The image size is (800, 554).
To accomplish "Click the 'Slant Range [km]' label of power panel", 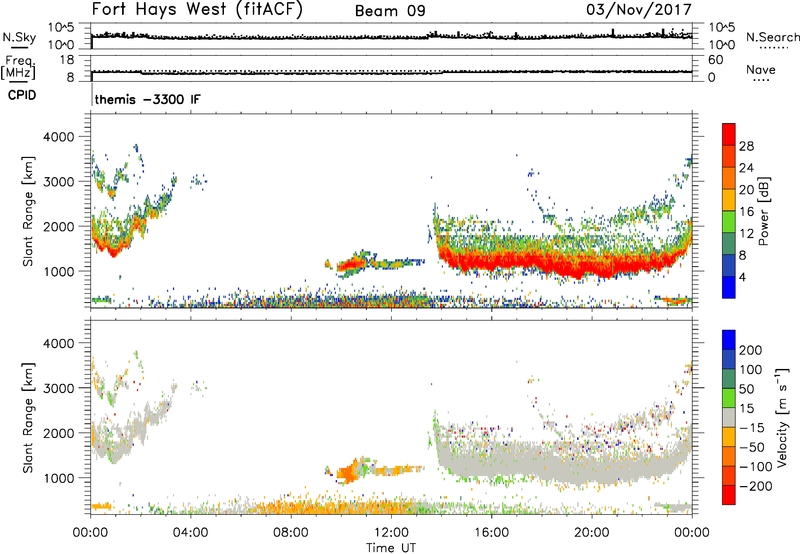I will (28, 211).
